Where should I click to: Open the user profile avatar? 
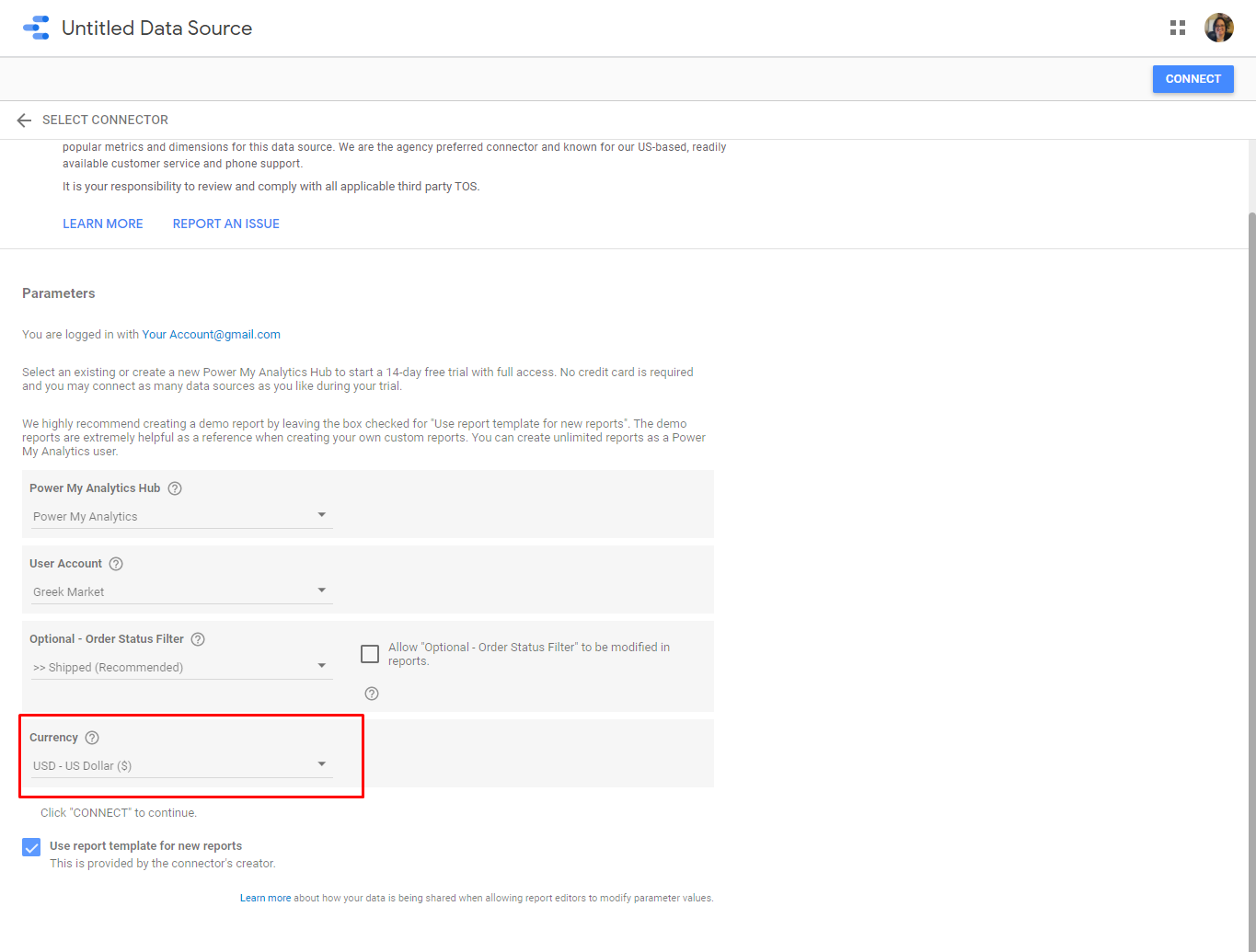point(1218,28)
